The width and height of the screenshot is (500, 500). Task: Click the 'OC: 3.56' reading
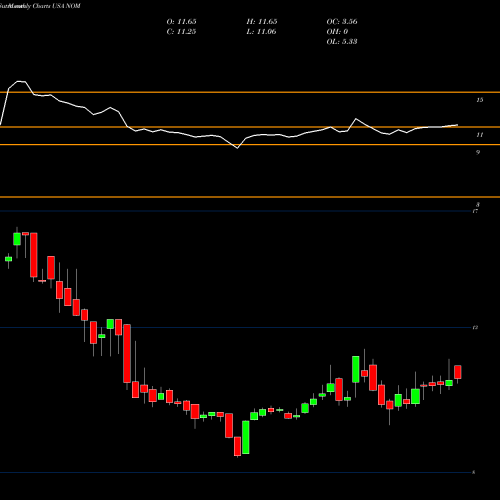[x=342, y=22]
